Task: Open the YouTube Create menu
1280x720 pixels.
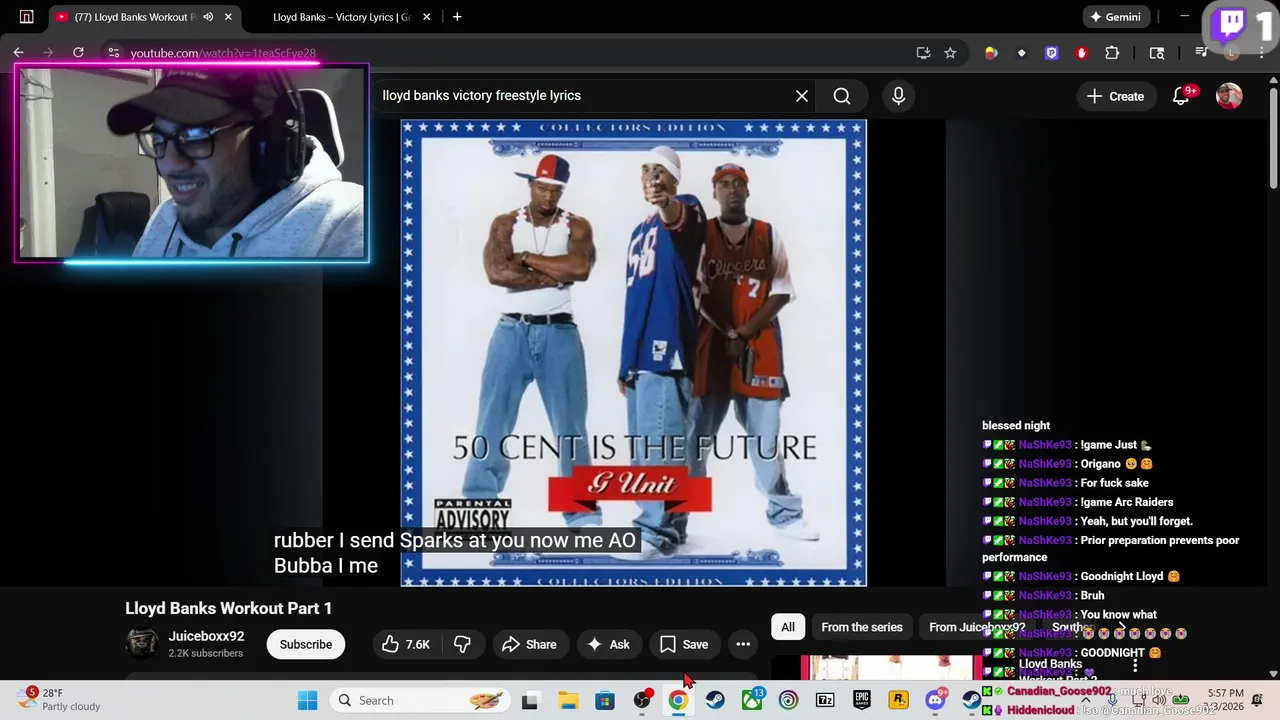Action: [x=1115, y=96]
